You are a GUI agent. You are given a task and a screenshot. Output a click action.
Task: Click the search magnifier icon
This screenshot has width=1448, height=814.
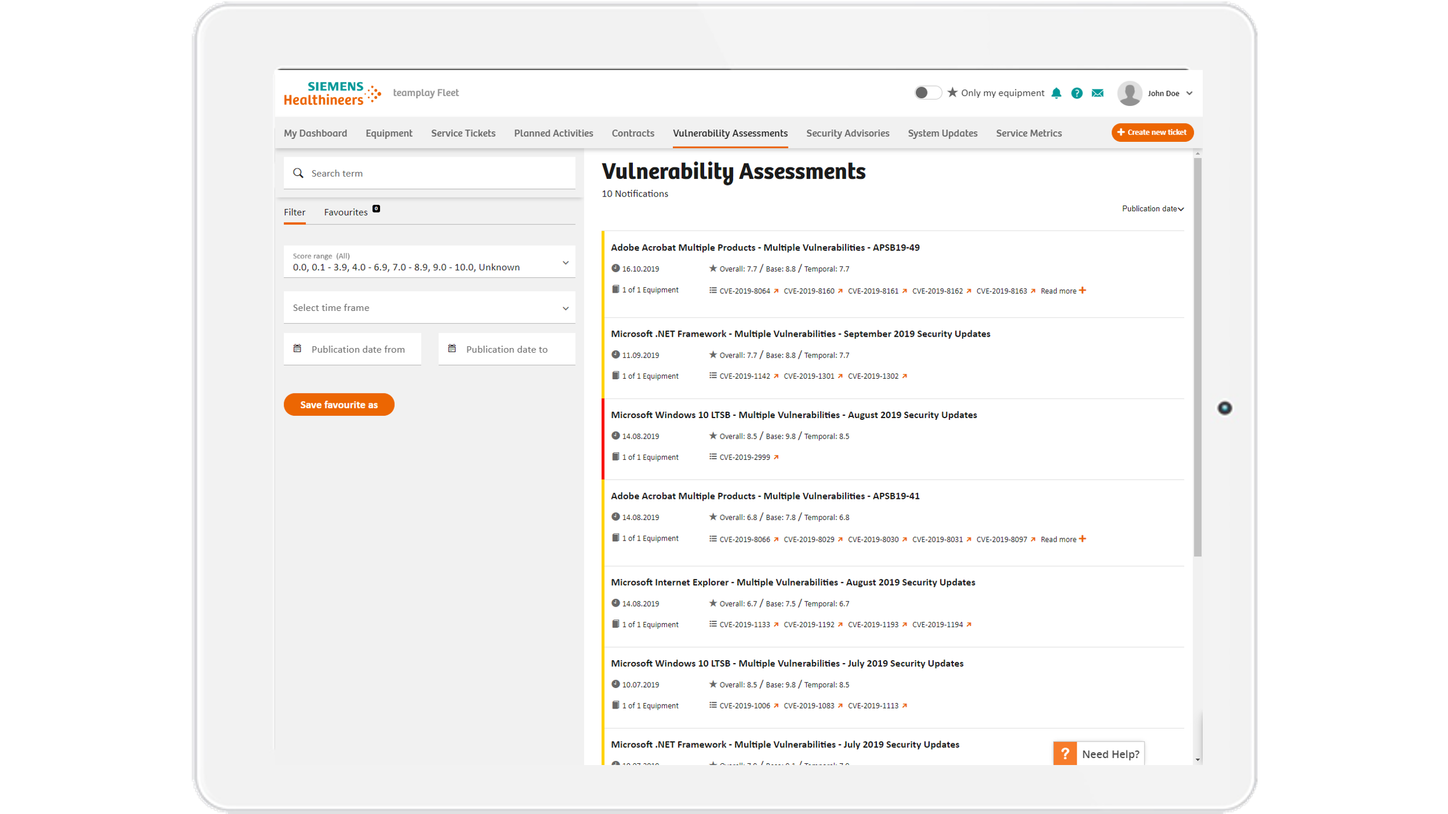(x=298, y=173)
